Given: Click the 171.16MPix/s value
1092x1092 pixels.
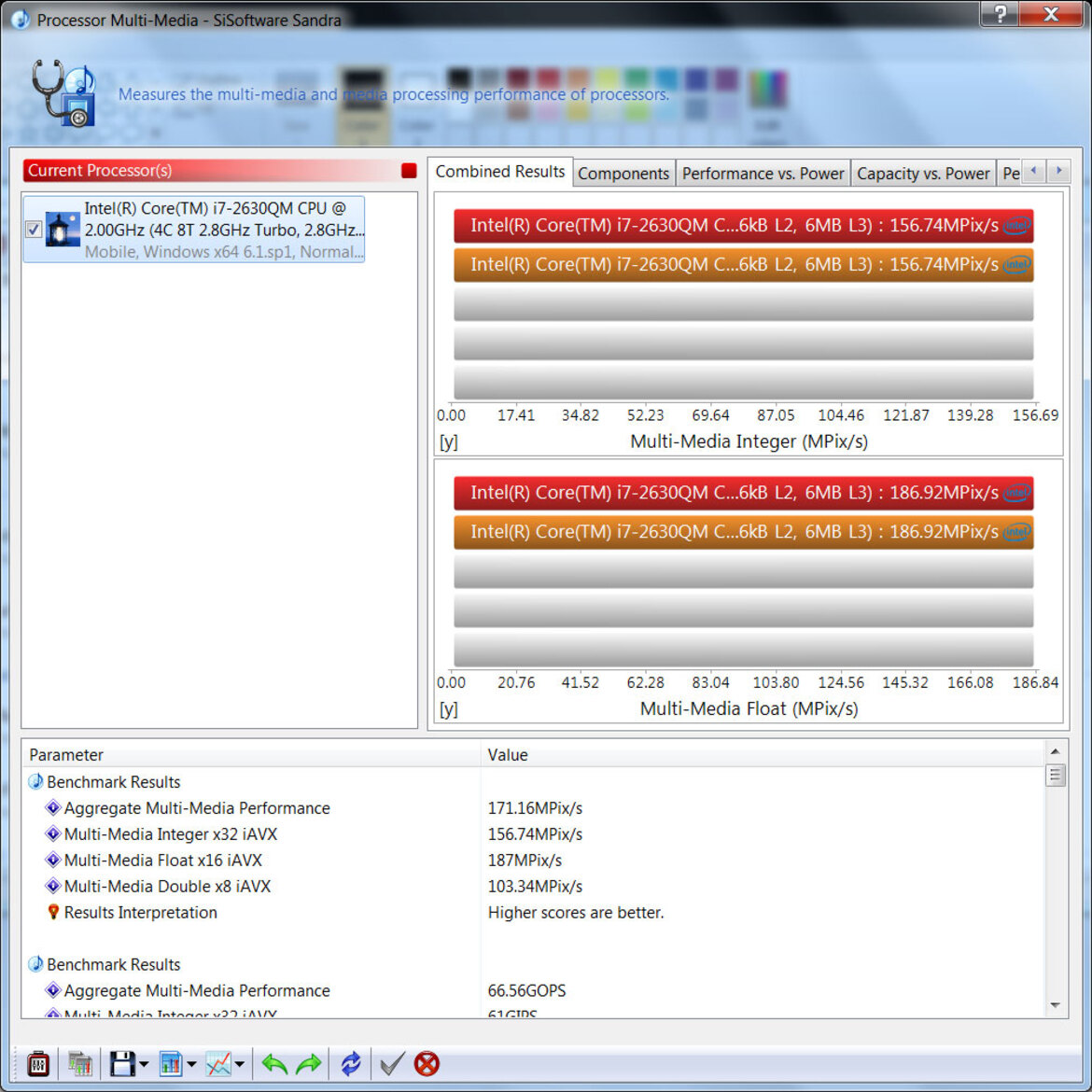Looking at the screenshot, I should click(x=535, y=808).
